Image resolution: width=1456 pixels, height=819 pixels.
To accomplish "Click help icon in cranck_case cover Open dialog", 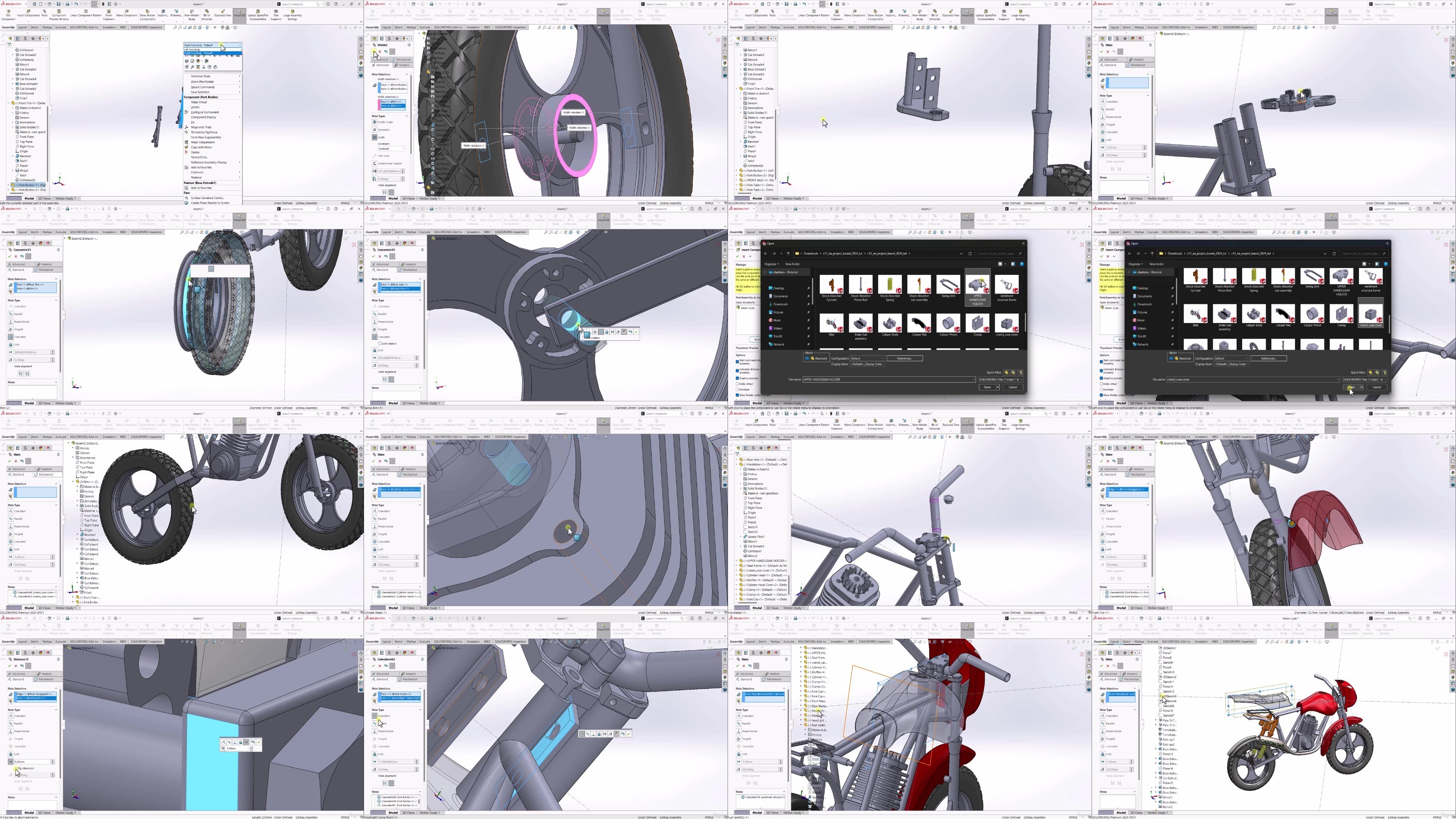I will (x=1386, y=264).
